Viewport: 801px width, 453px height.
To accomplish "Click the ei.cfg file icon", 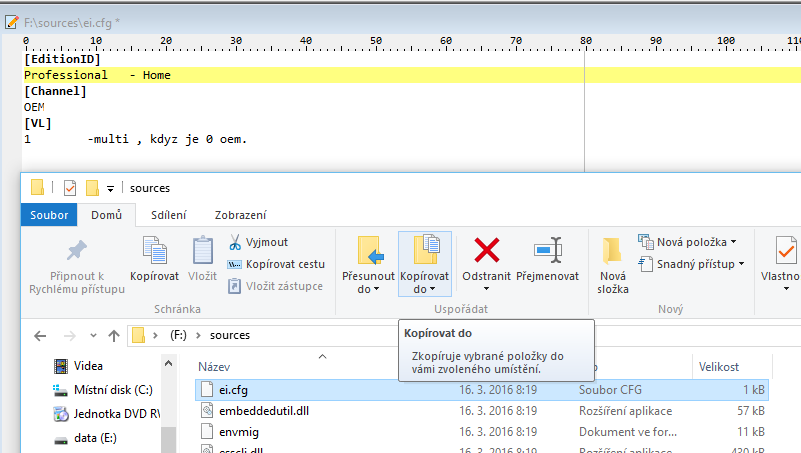I will (207, 389).
